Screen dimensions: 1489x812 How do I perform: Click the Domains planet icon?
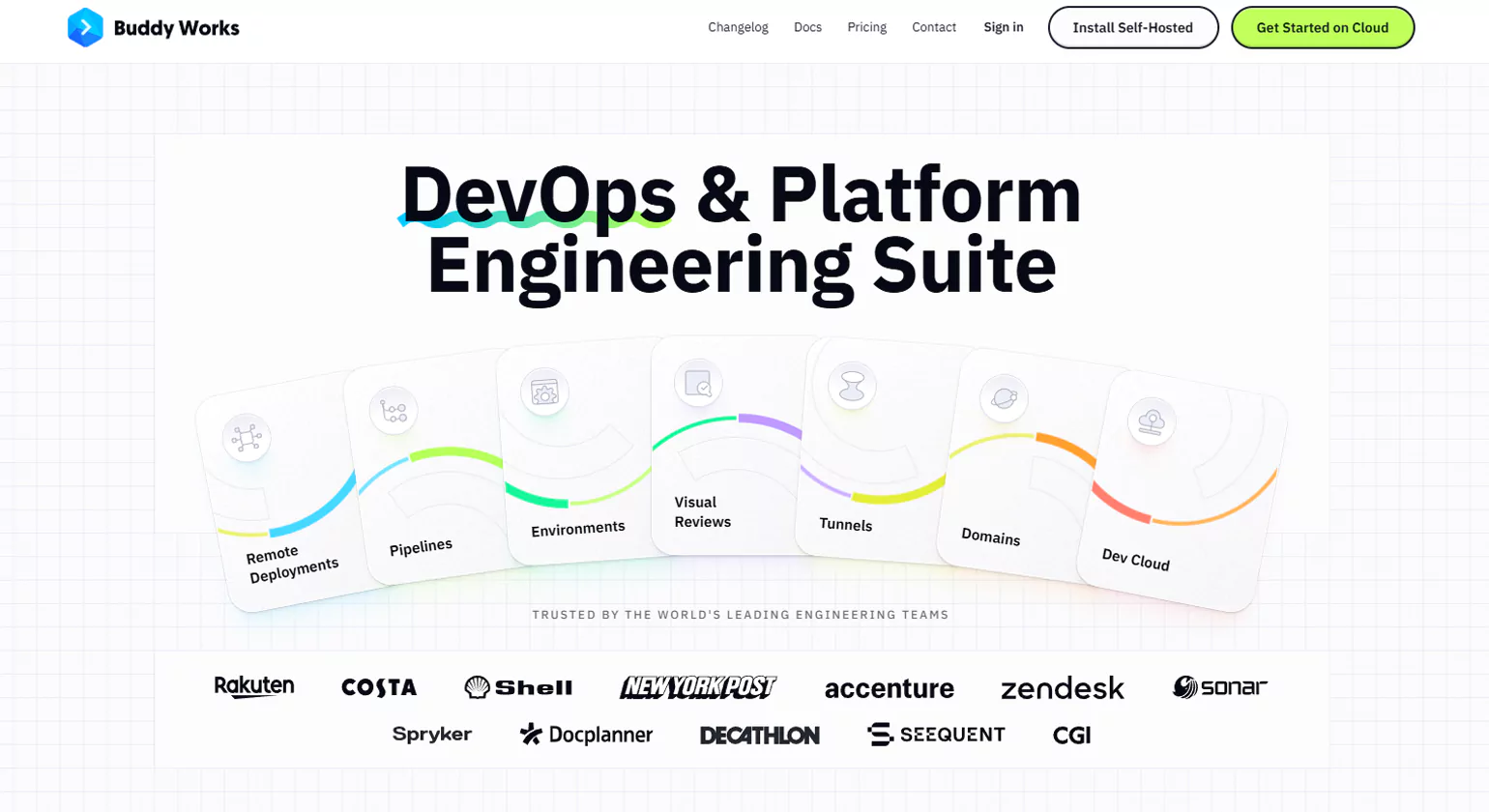point(1004,397)
